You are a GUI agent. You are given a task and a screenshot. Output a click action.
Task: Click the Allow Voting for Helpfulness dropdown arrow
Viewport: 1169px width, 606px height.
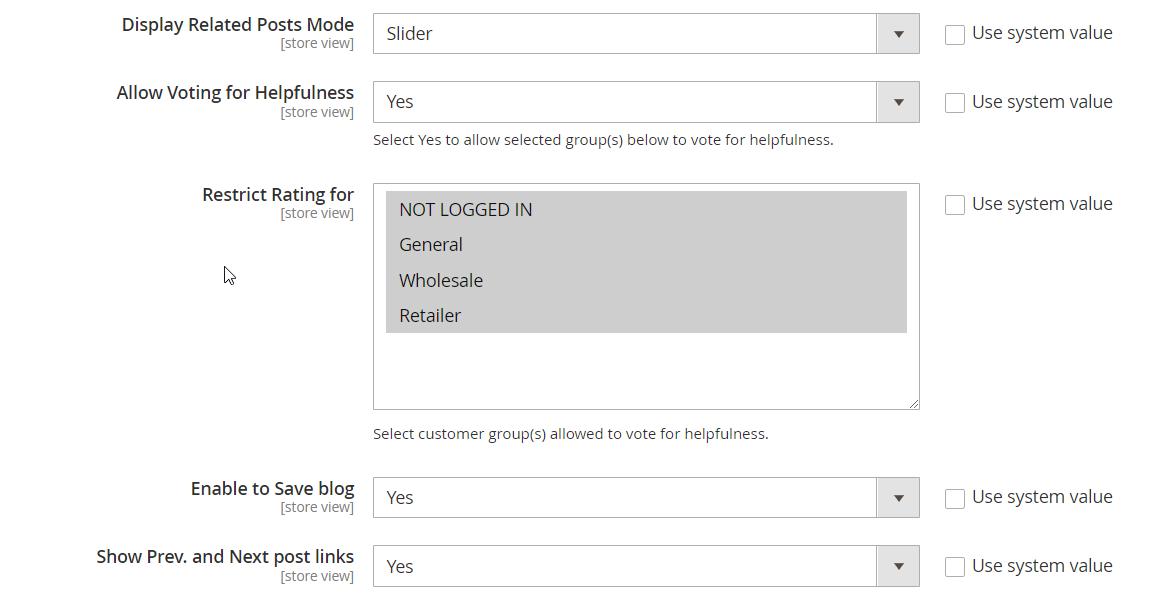(898, 102)
